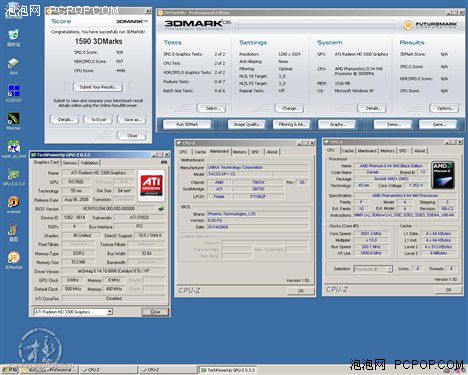This screenshot has height=375, width=468.
Task: Open About tab in the right CPU-Z window
Action: pyautogui.click(x=419, y=151)
